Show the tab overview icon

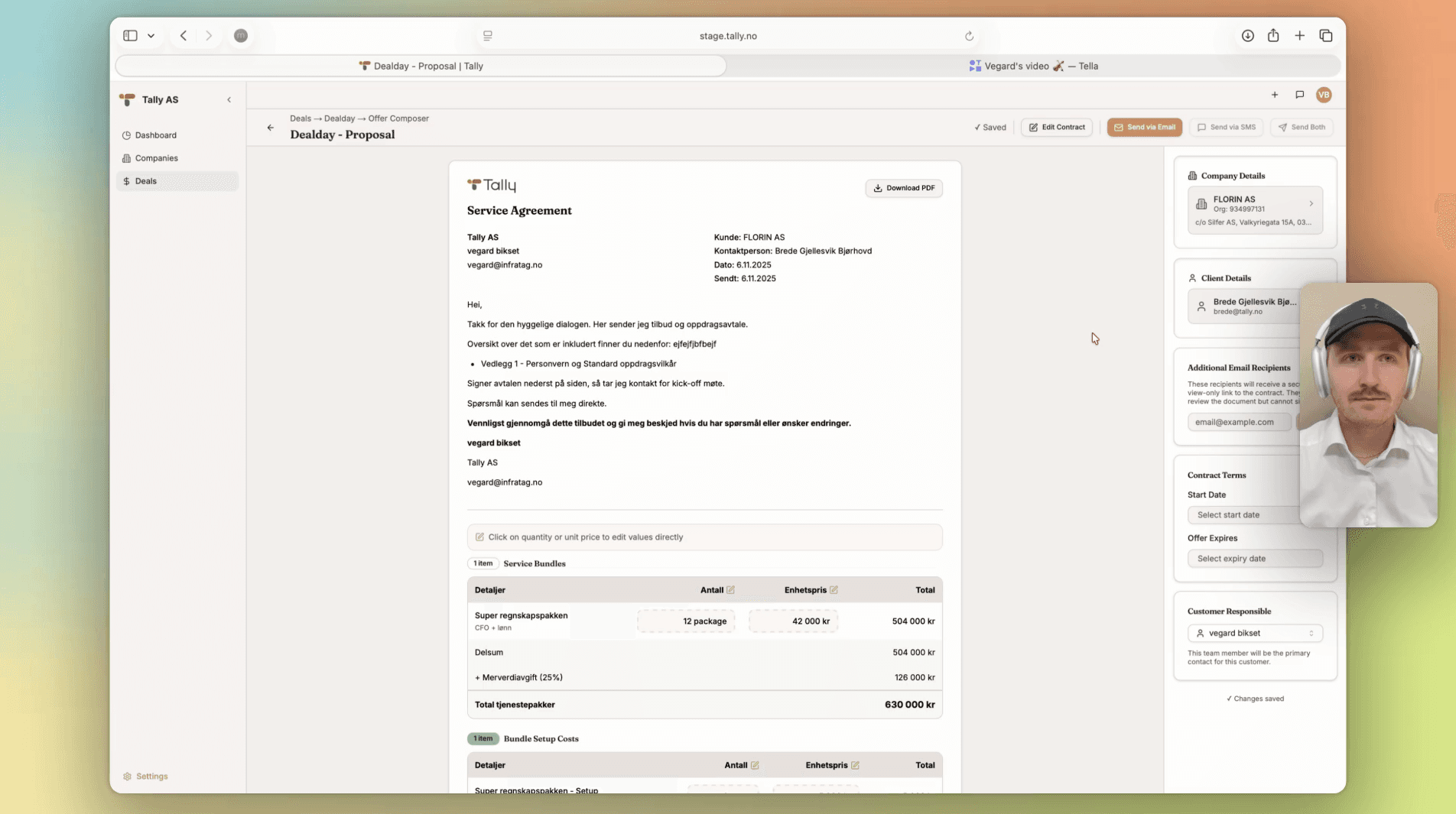(1326, 36)
